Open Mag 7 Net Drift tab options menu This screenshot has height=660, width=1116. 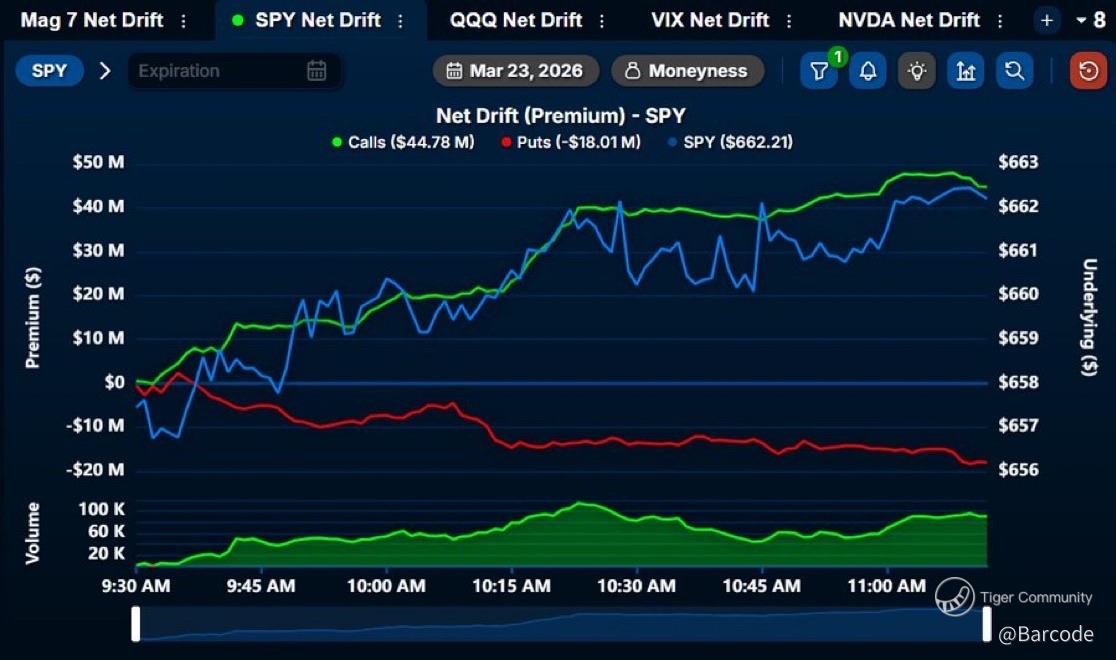coord(184,21)
